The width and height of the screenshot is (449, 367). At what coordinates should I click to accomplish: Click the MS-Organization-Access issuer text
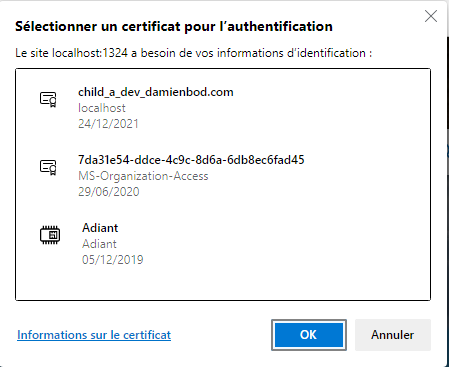click(143, 176)
